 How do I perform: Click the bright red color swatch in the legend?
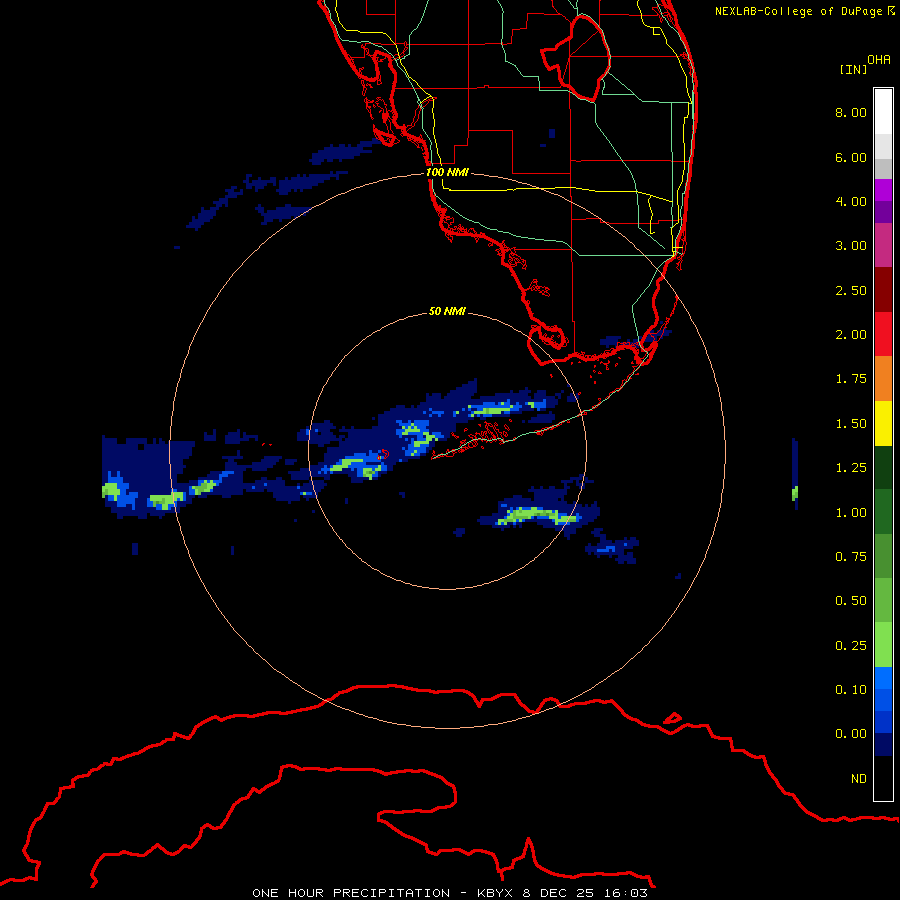tap(883, 334)
